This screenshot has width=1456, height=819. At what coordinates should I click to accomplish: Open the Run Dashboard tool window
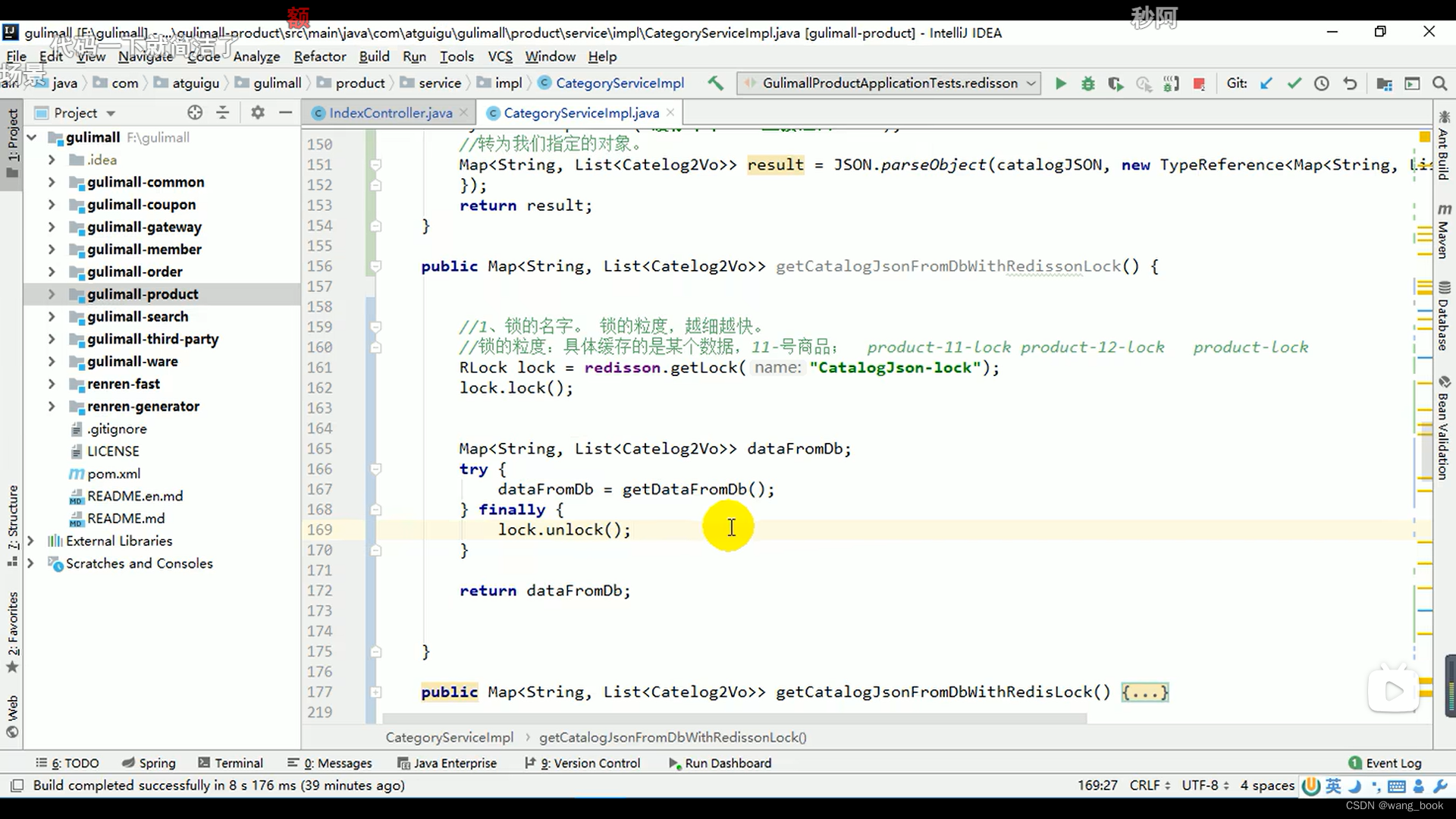[x=720, y=763]
